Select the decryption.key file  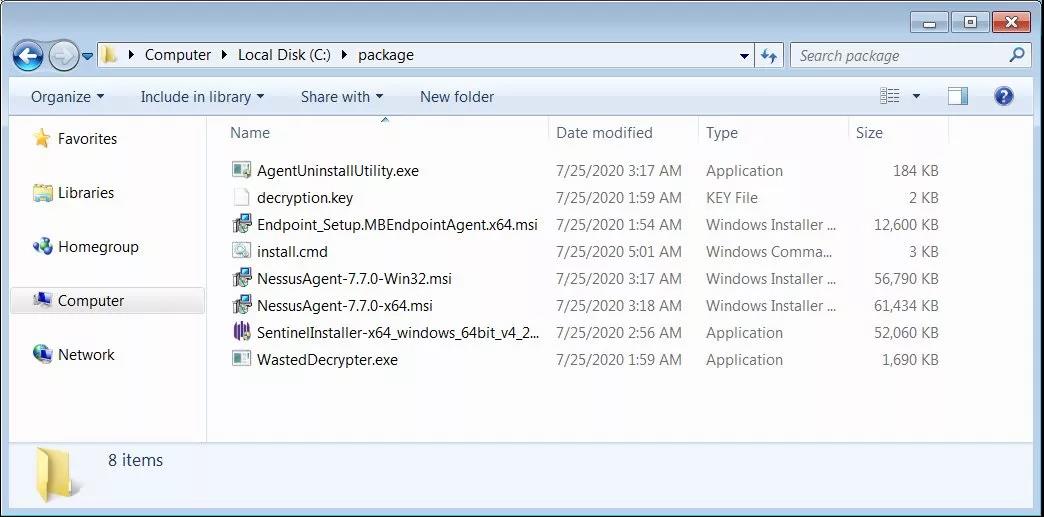[x=304, y=198]
